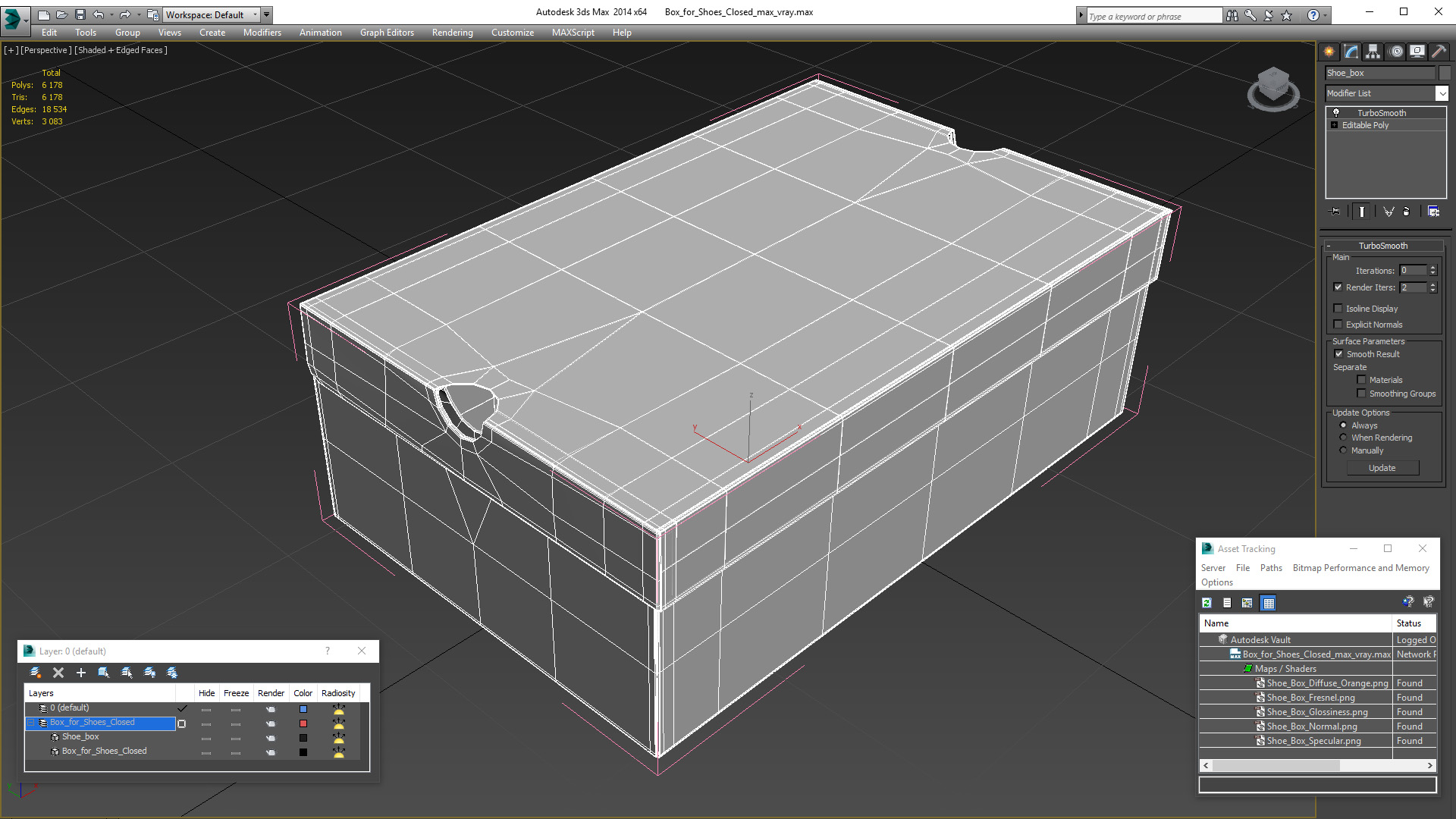1456x819 pixels.
Task: Click Freeze/Unfreeze All Layers icon
Action: (x=172, y=673)
